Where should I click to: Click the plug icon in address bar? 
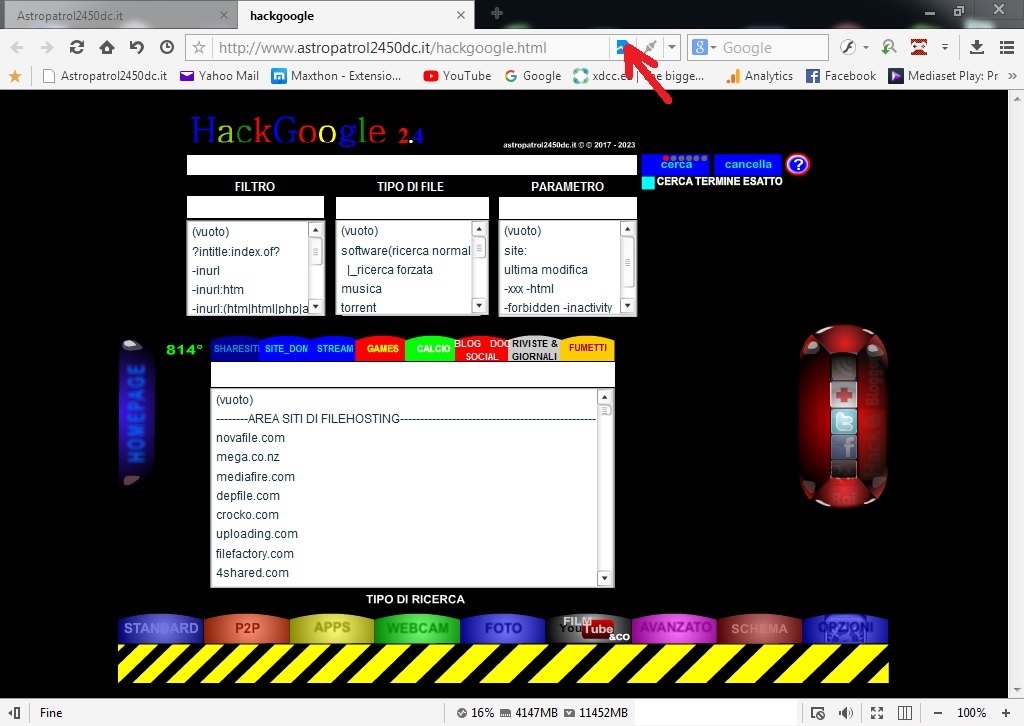(x=650, y=47)
